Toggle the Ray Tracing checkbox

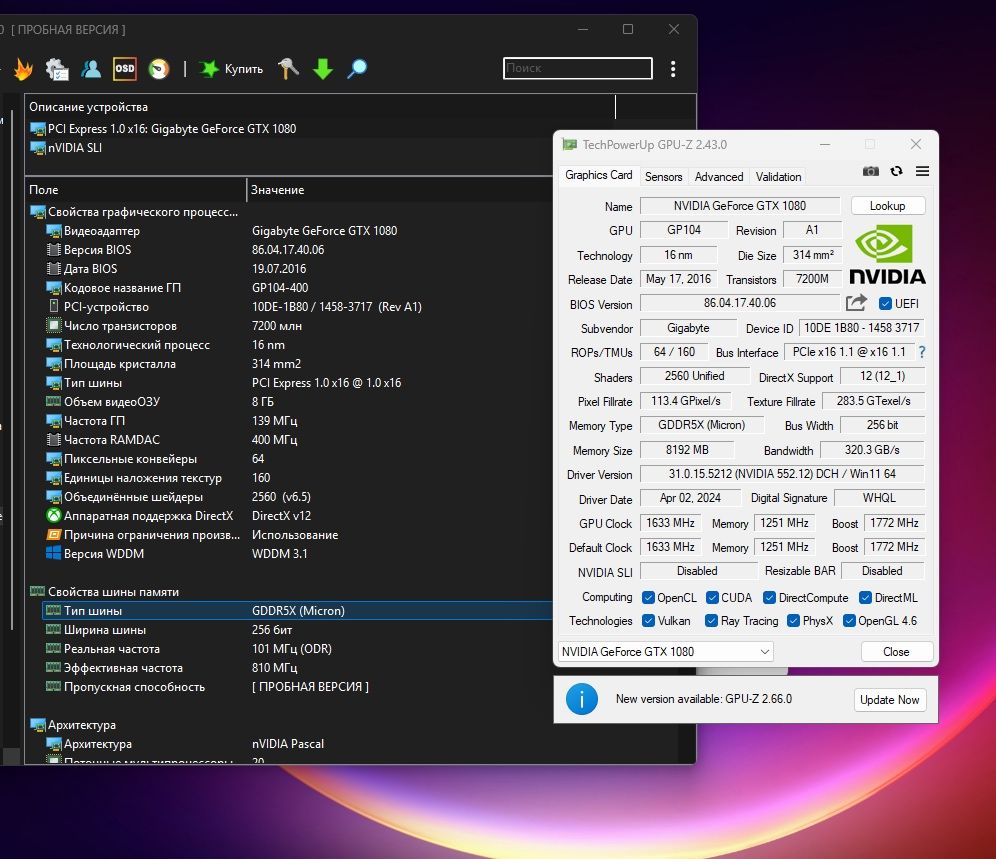[x=711, y=621]
